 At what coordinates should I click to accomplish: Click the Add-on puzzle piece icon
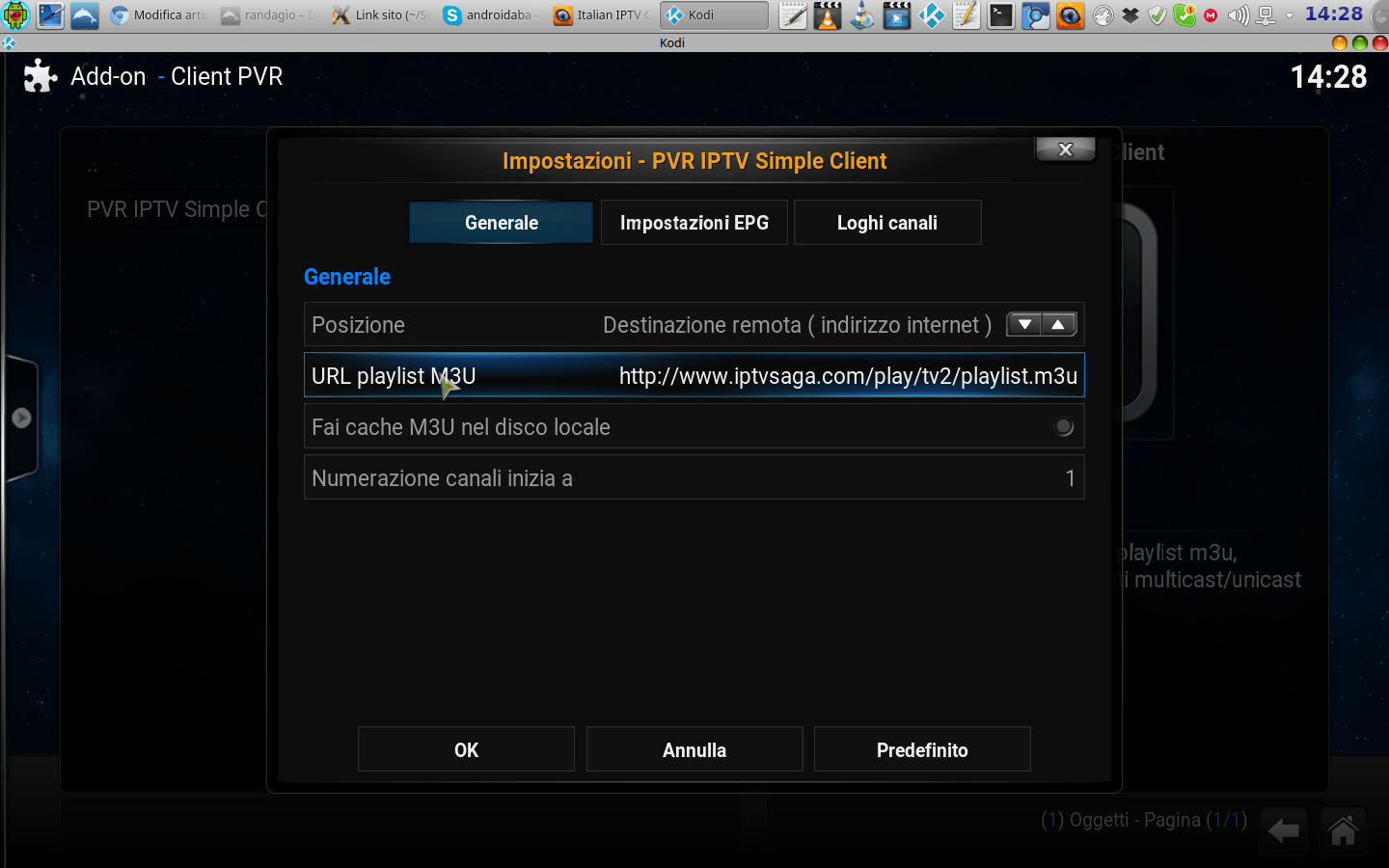tap(40, 76)
